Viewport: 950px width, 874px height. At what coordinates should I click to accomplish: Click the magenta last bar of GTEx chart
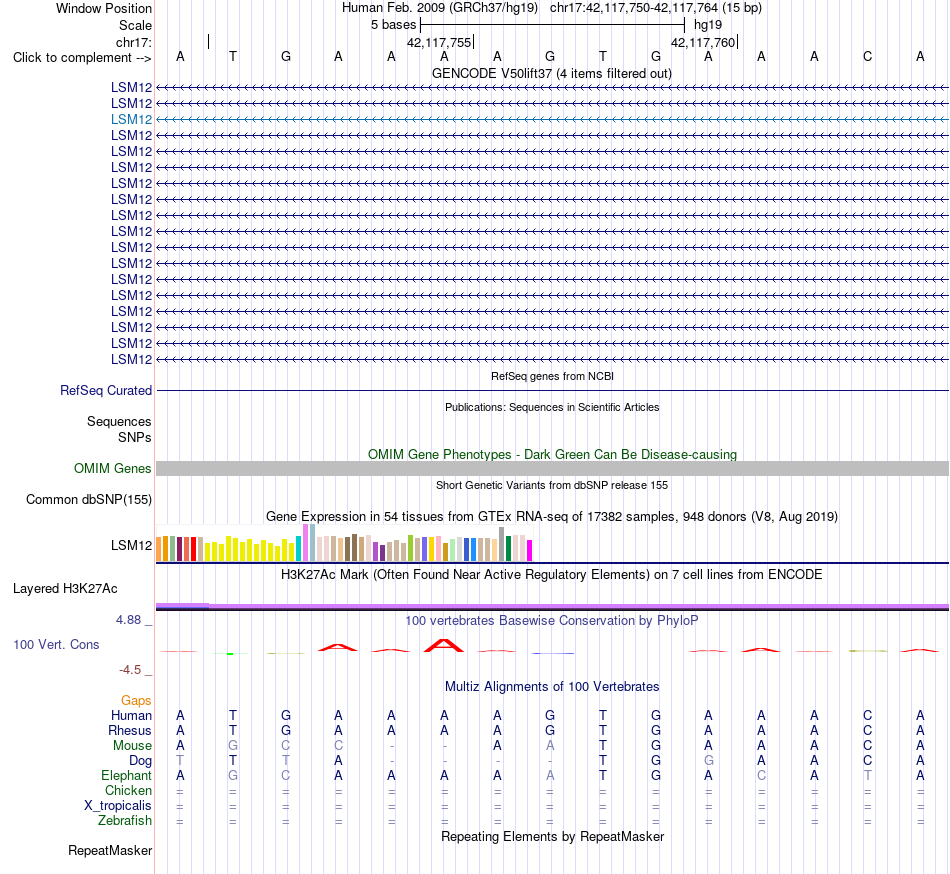(x=529, y=550)
